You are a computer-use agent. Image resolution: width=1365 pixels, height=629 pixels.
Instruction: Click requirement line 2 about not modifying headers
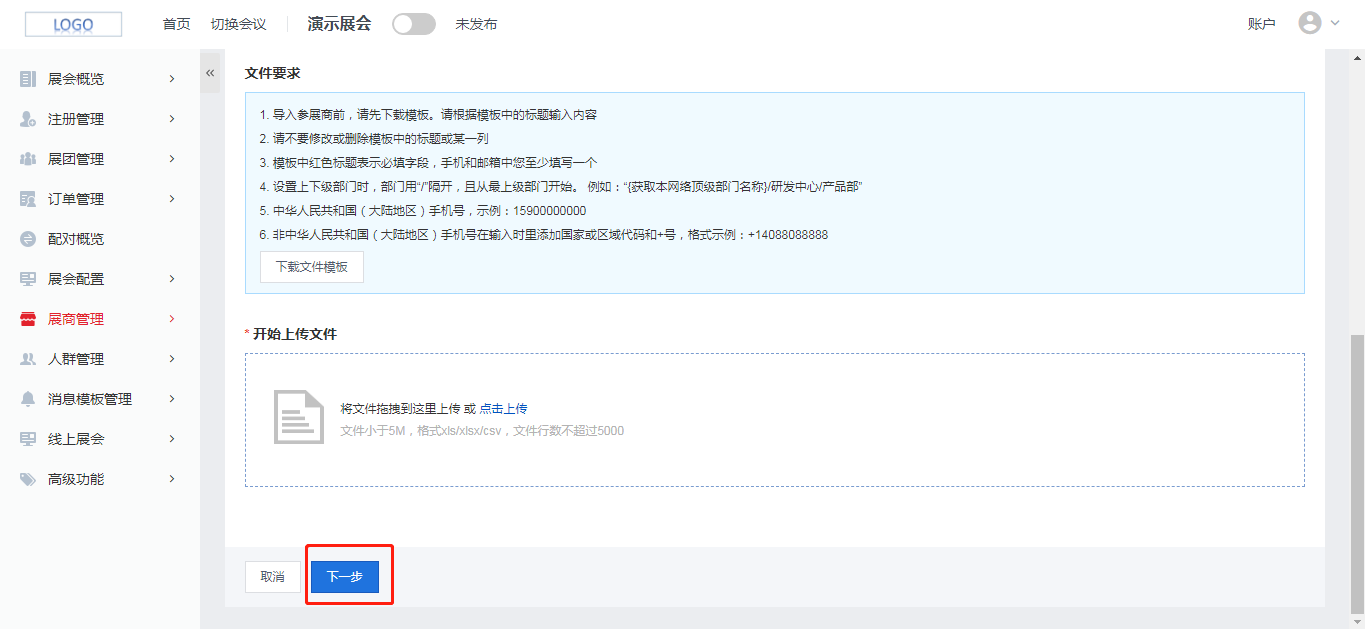pos(373,139)
